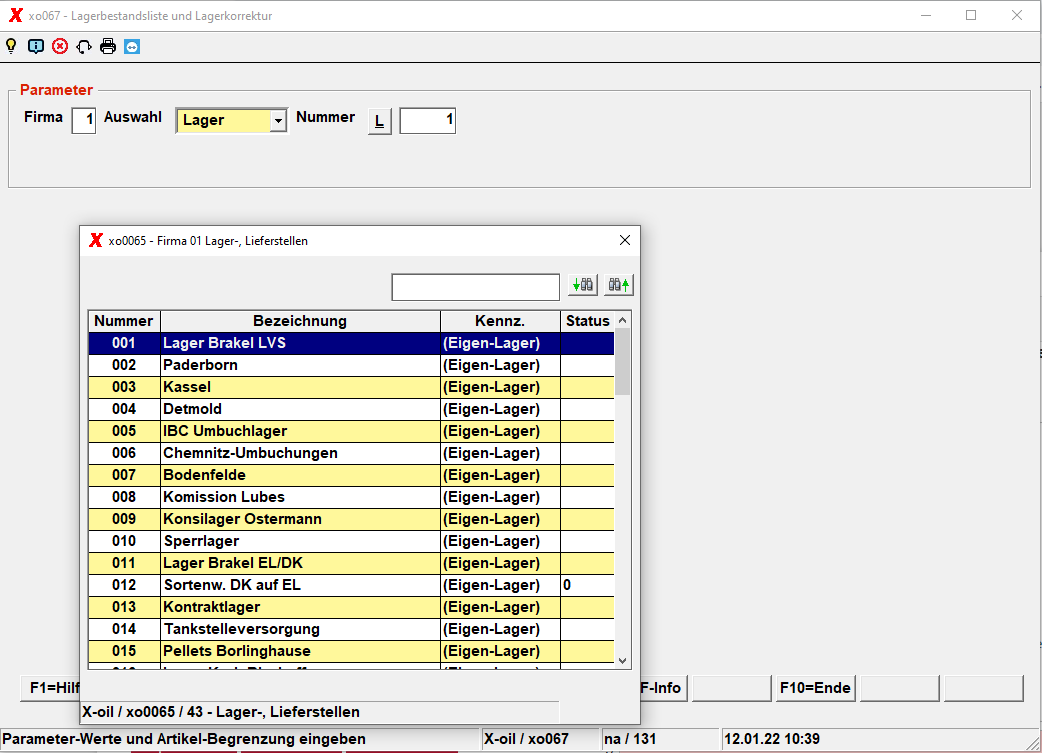Select the Sperrlager row
1042x753 pixels.
click(352, 540)
